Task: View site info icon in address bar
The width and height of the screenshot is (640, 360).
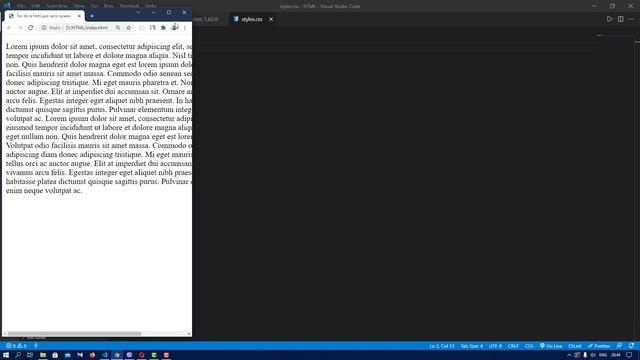Action: pyautogui.click(x=44, y=28)
